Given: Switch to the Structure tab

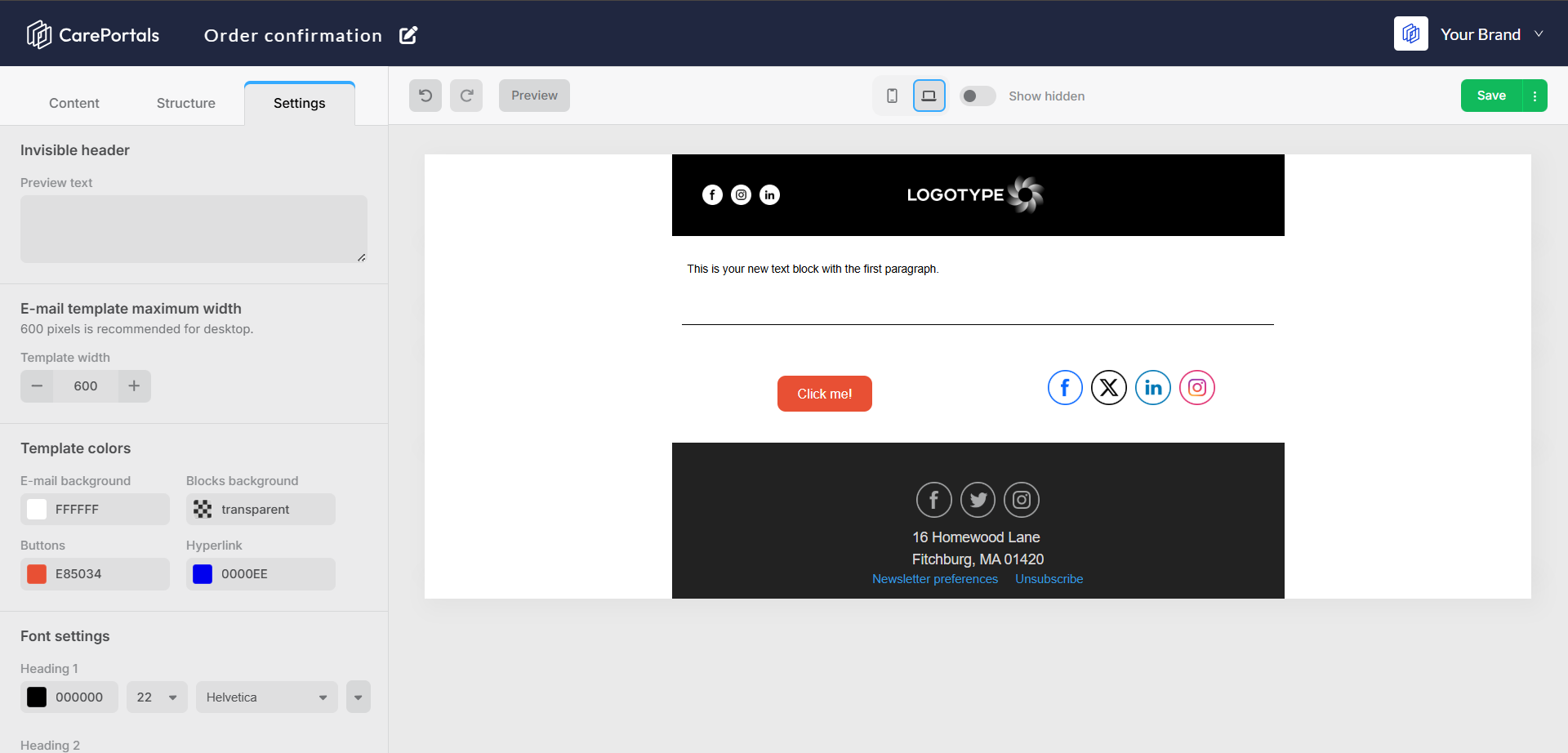Looking at the screenshot, I should 186,103.
